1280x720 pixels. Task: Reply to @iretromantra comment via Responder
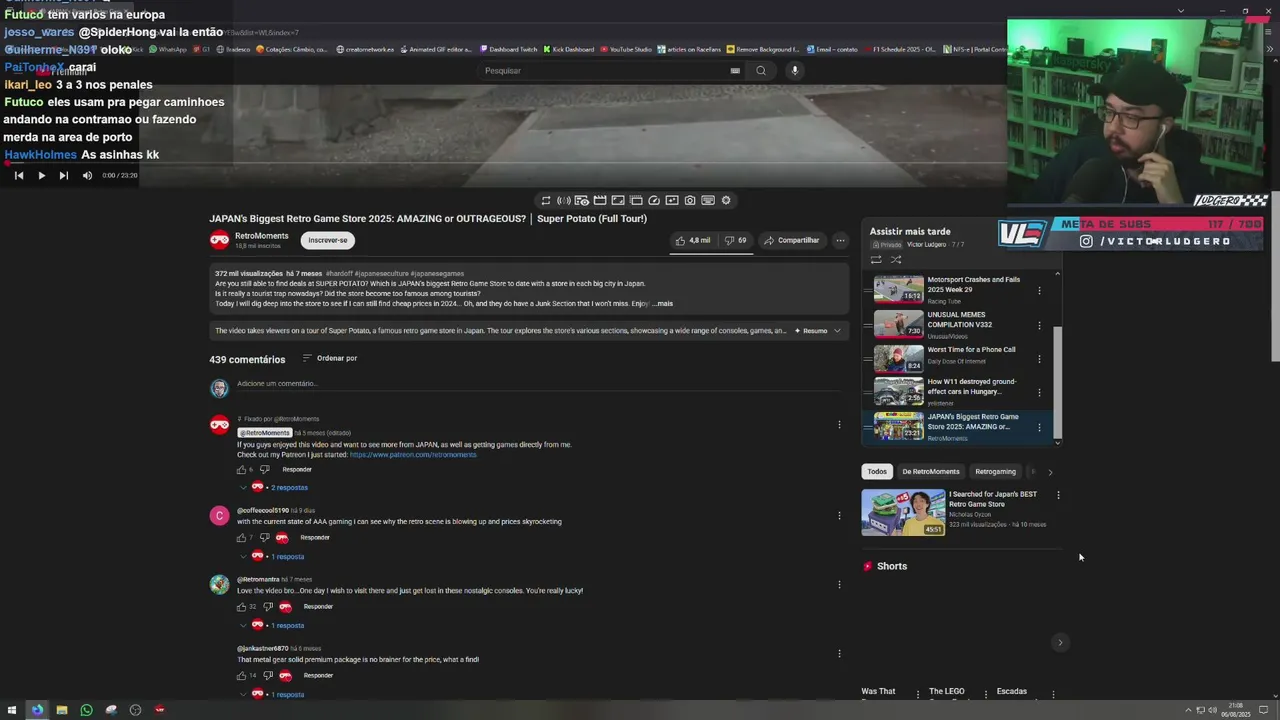(318, 607)
